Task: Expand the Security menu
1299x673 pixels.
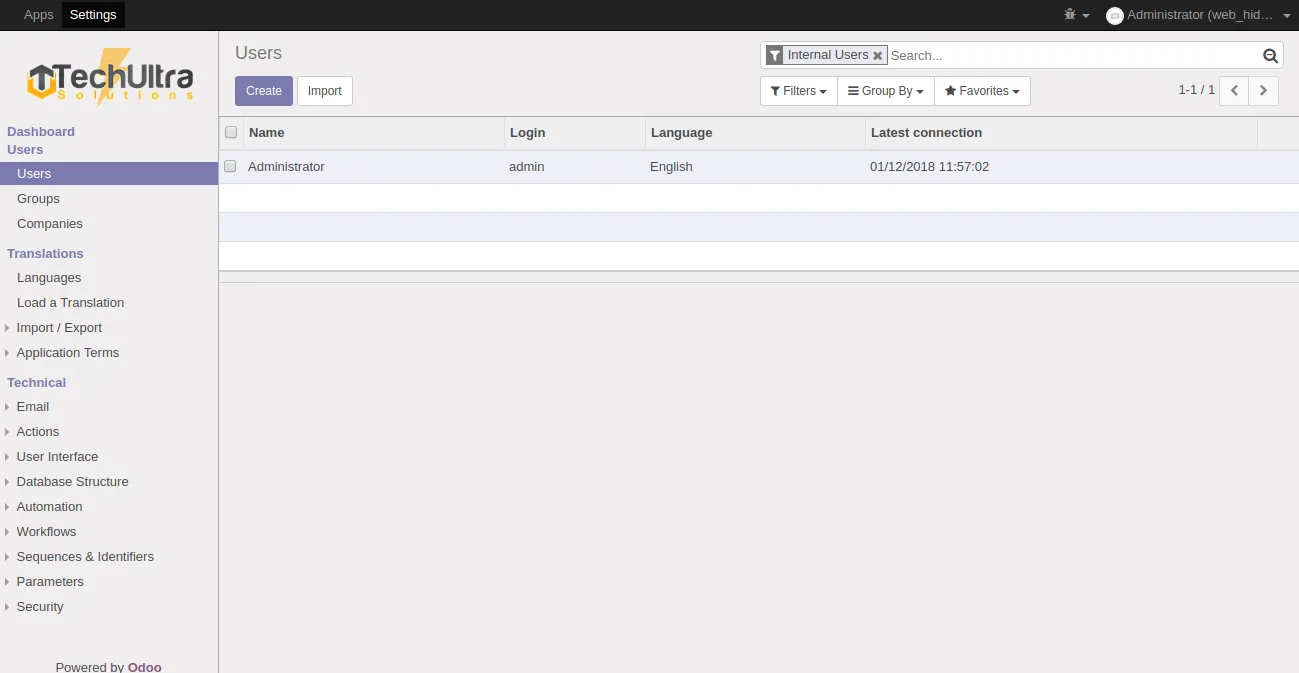Action: (x=40, y=607)
